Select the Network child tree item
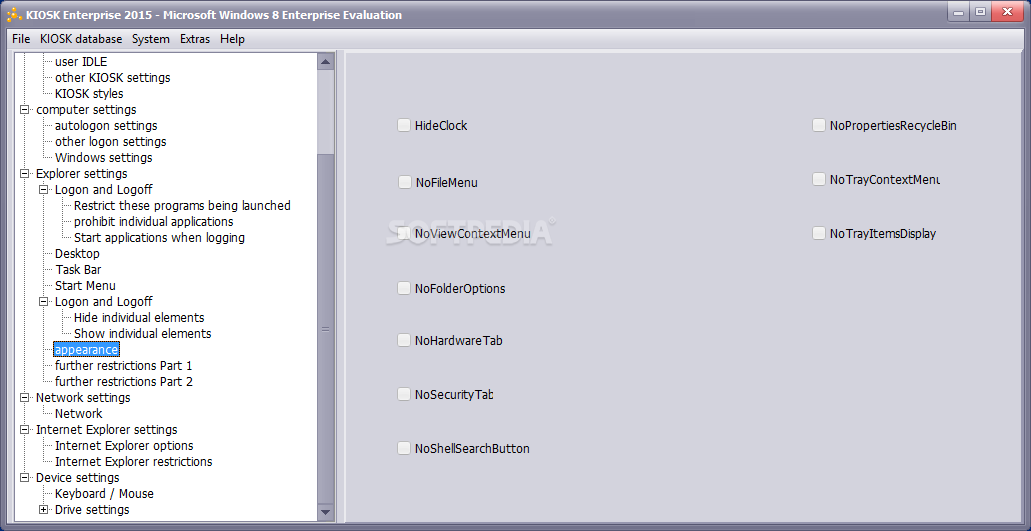This screenshot has height=531, width=1031. [x=79, y=413]
